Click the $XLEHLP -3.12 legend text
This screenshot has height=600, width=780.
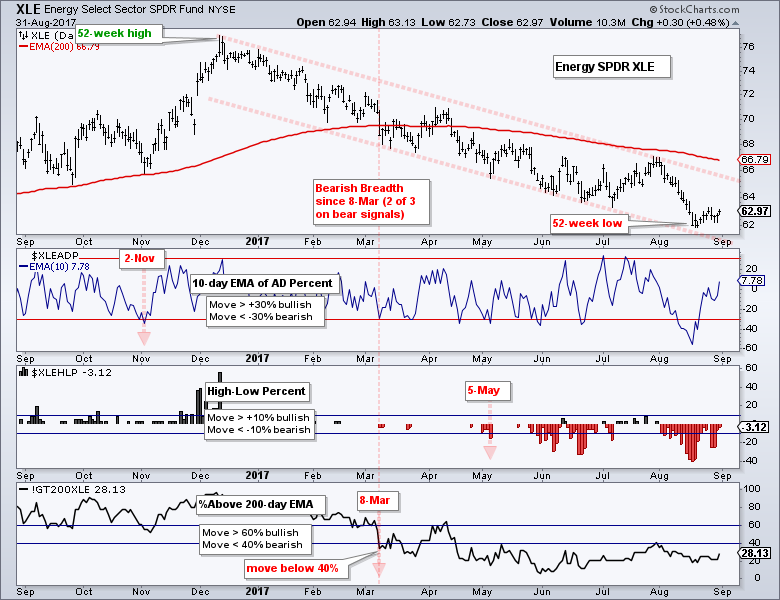tap(71, 372)
